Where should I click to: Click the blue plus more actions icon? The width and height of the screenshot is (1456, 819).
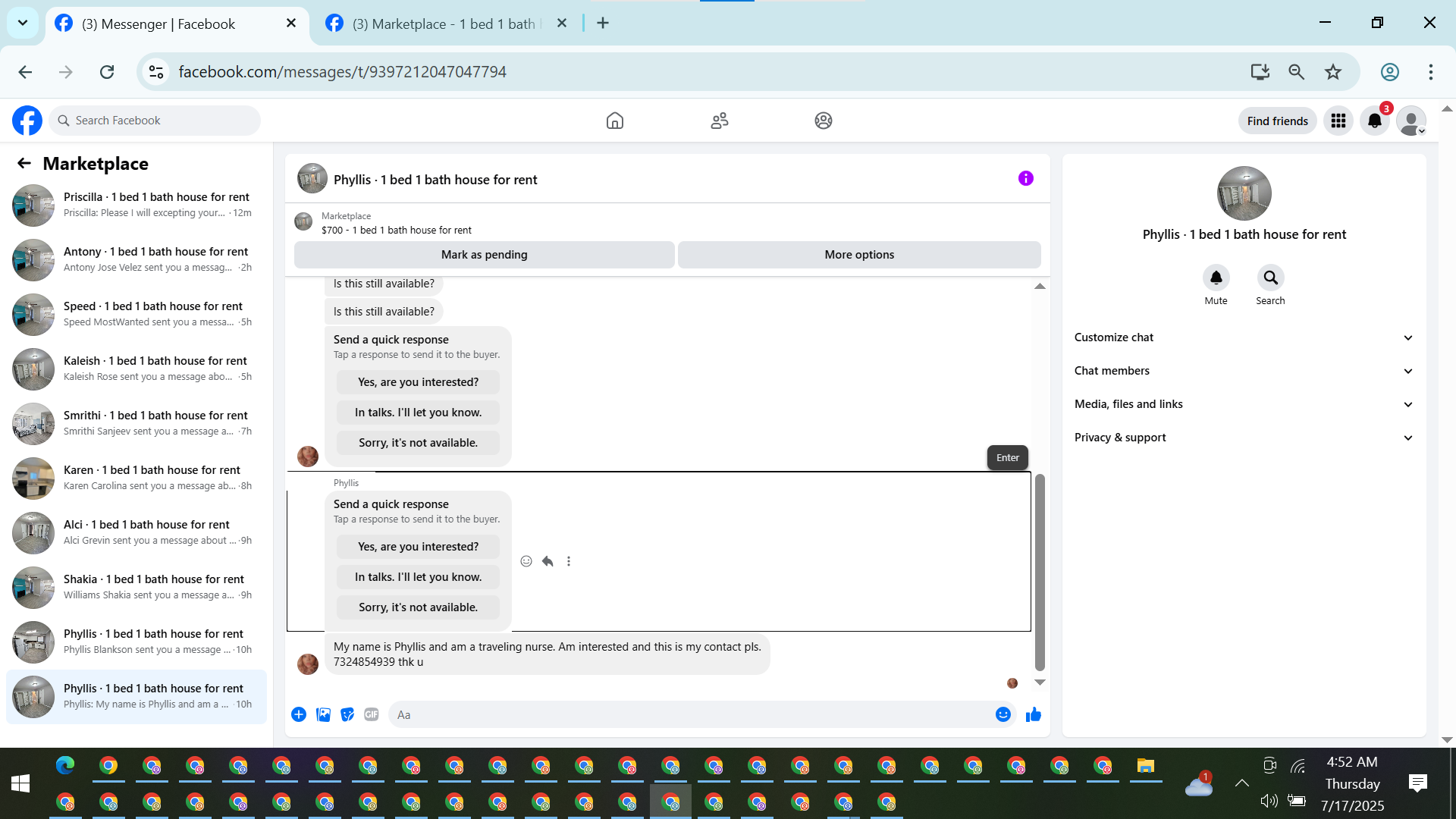[299, 714]
